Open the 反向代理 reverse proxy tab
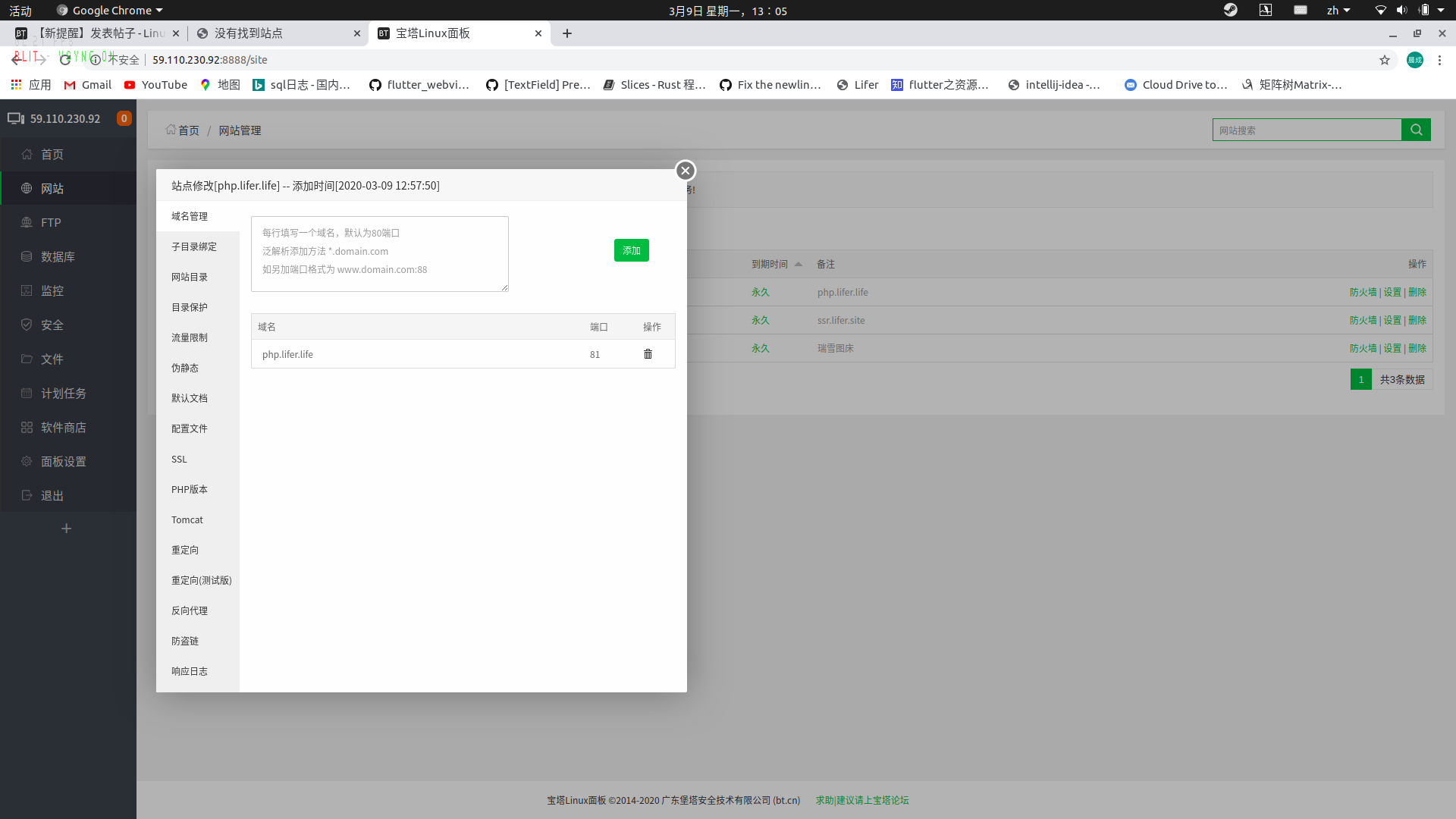 (x=189, y=610)
